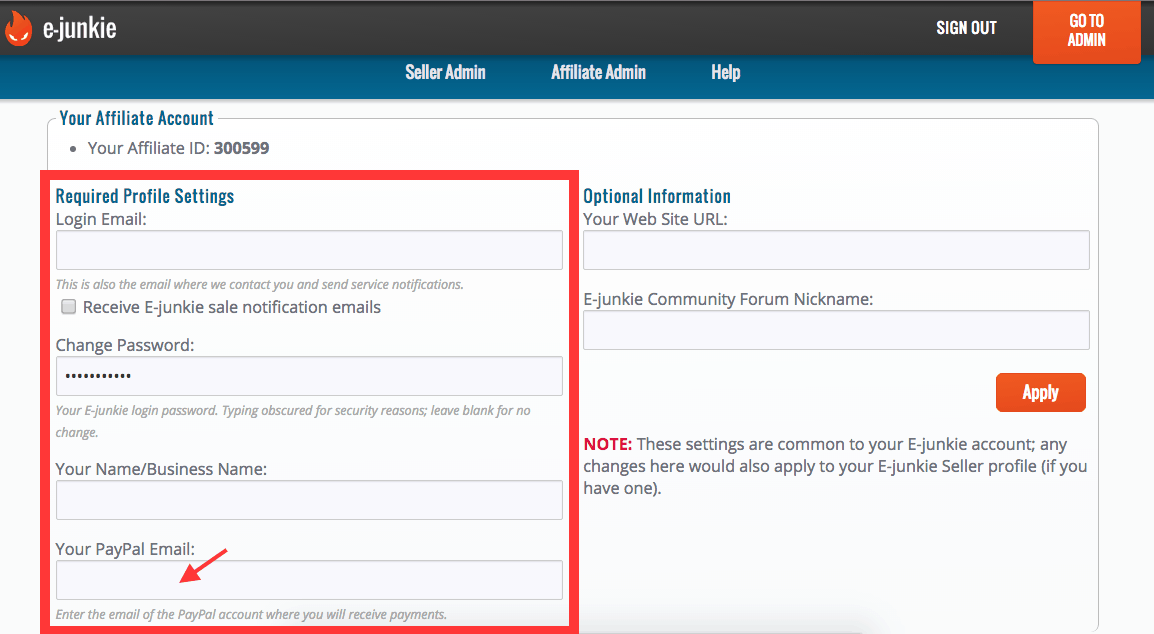
Task: Go to Admin via the orange button
Action: pos(1086,31)
